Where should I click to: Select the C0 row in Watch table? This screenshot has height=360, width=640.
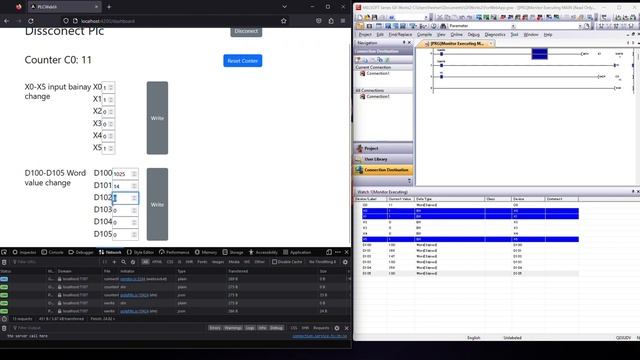pyautogui.click(x=470, y=205)
